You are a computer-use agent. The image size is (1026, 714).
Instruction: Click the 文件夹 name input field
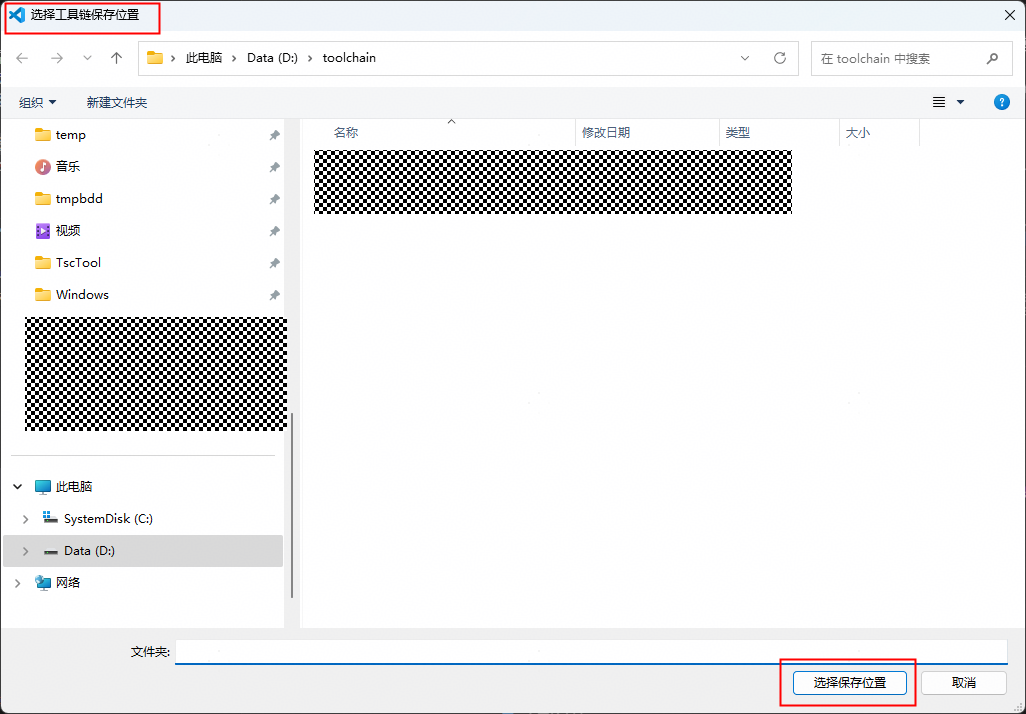coord(590,651)
